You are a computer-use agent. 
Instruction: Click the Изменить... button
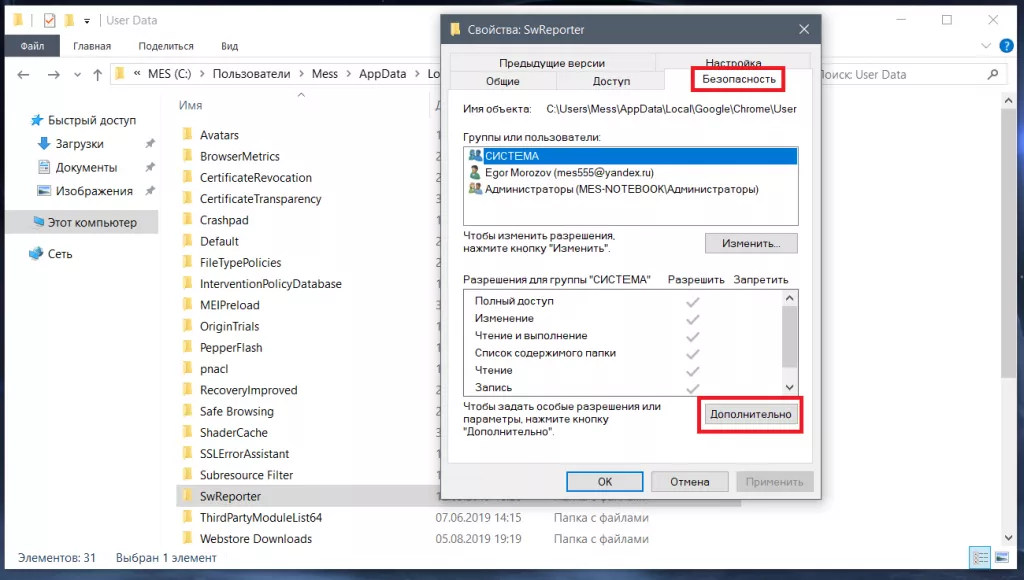[x=751, y=243]
